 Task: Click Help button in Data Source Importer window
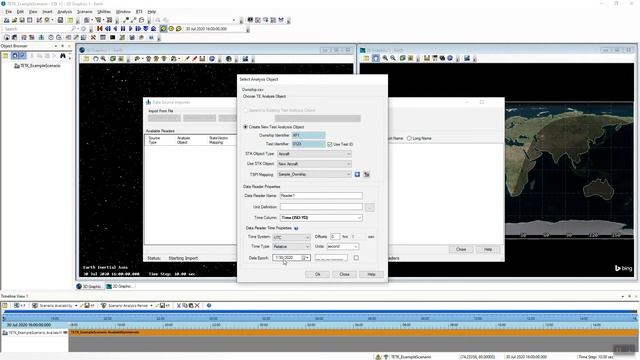click(x=488, y=249)
